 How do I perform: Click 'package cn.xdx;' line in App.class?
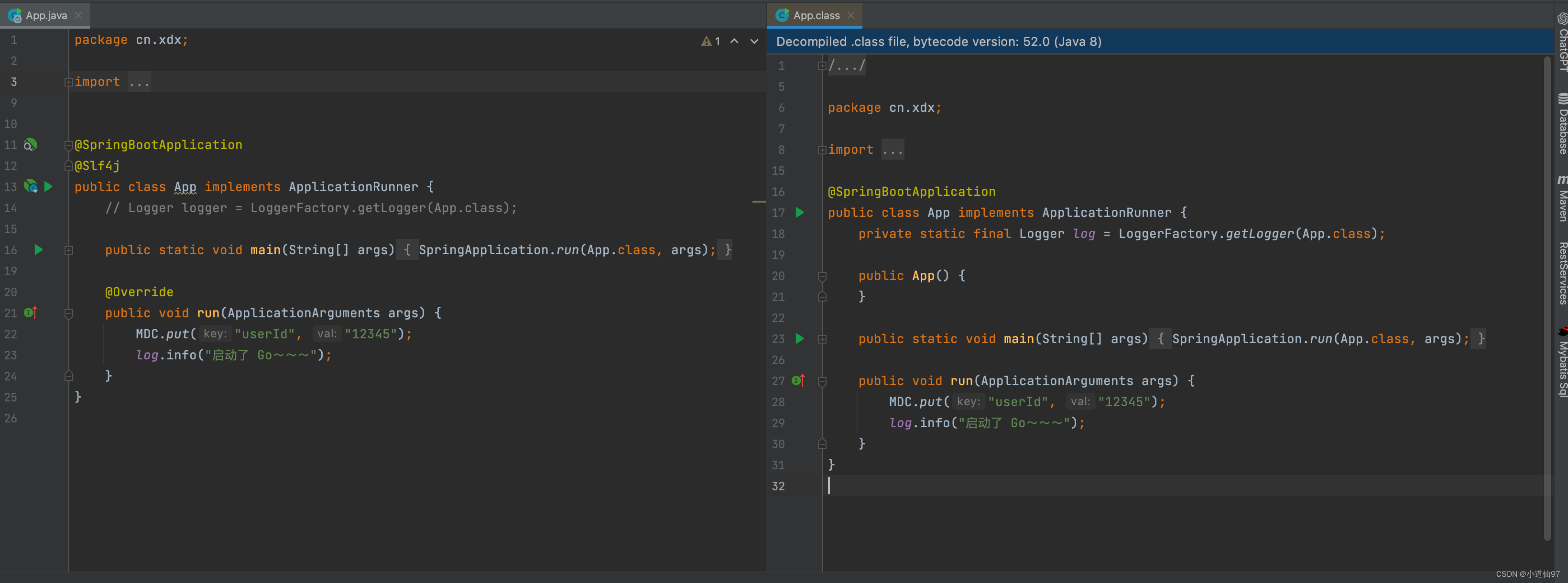click(x=884, y=108)
